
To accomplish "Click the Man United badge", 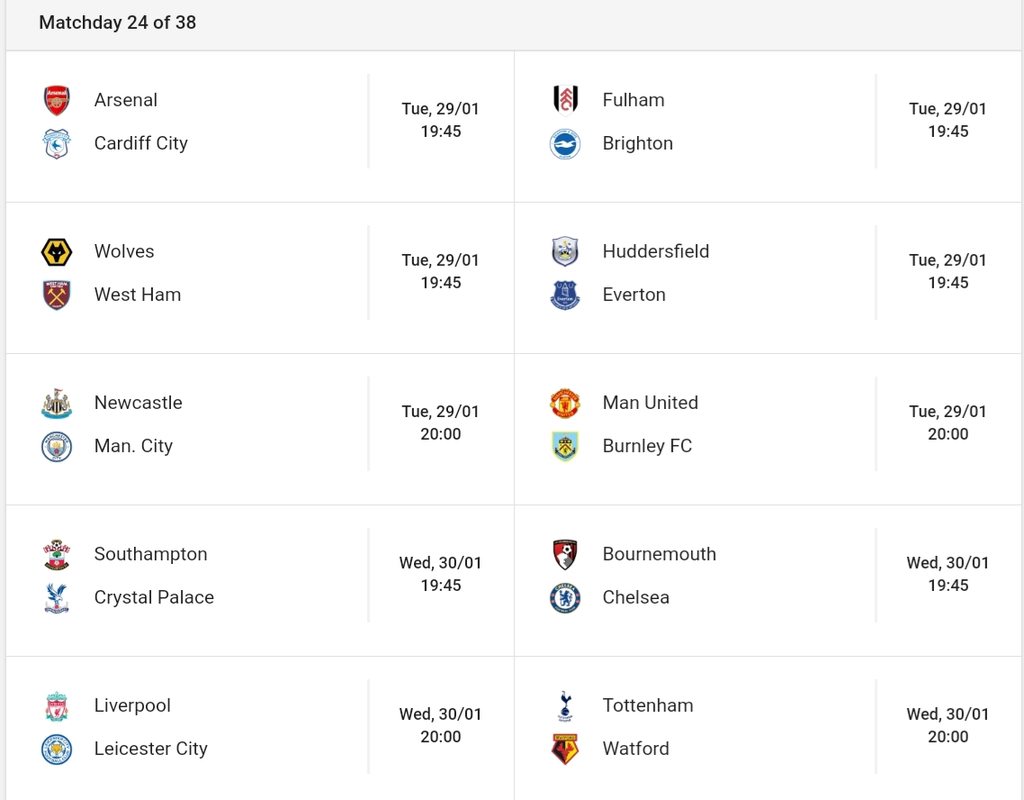I will point(565,403).
